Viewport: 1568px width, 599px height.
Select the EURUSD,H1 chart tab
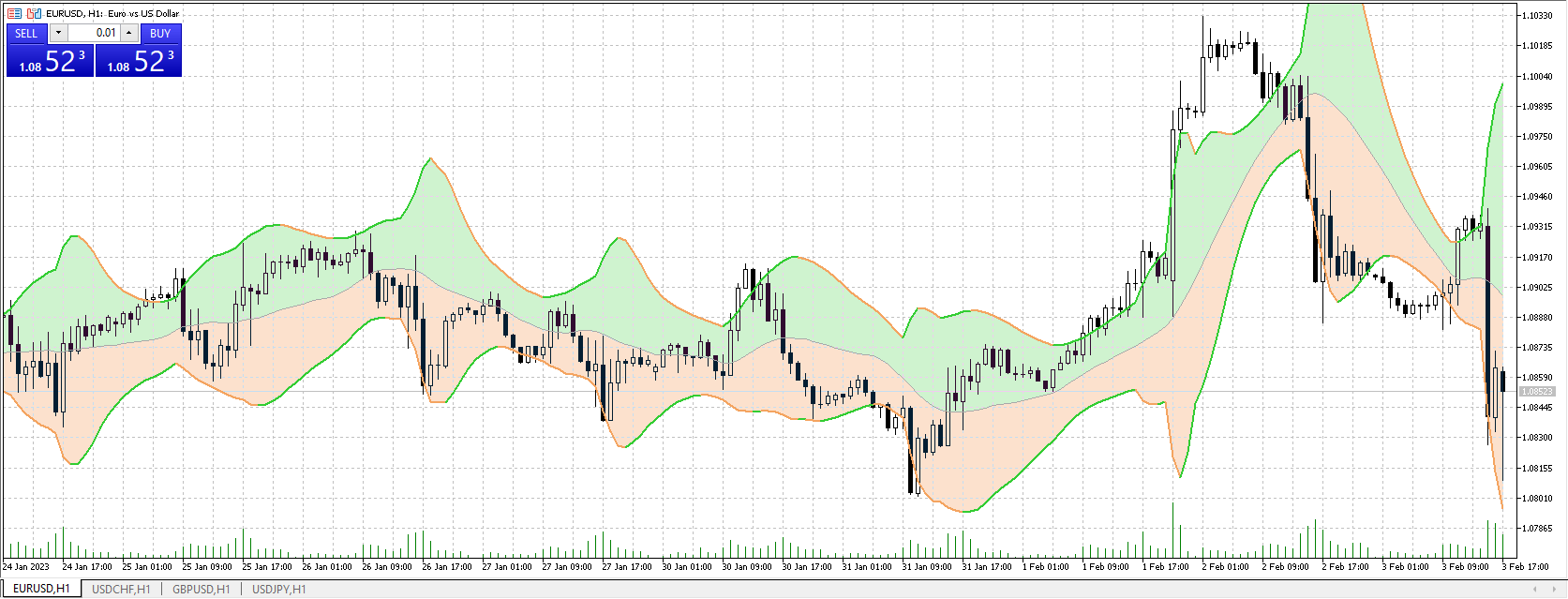(41, 590)
